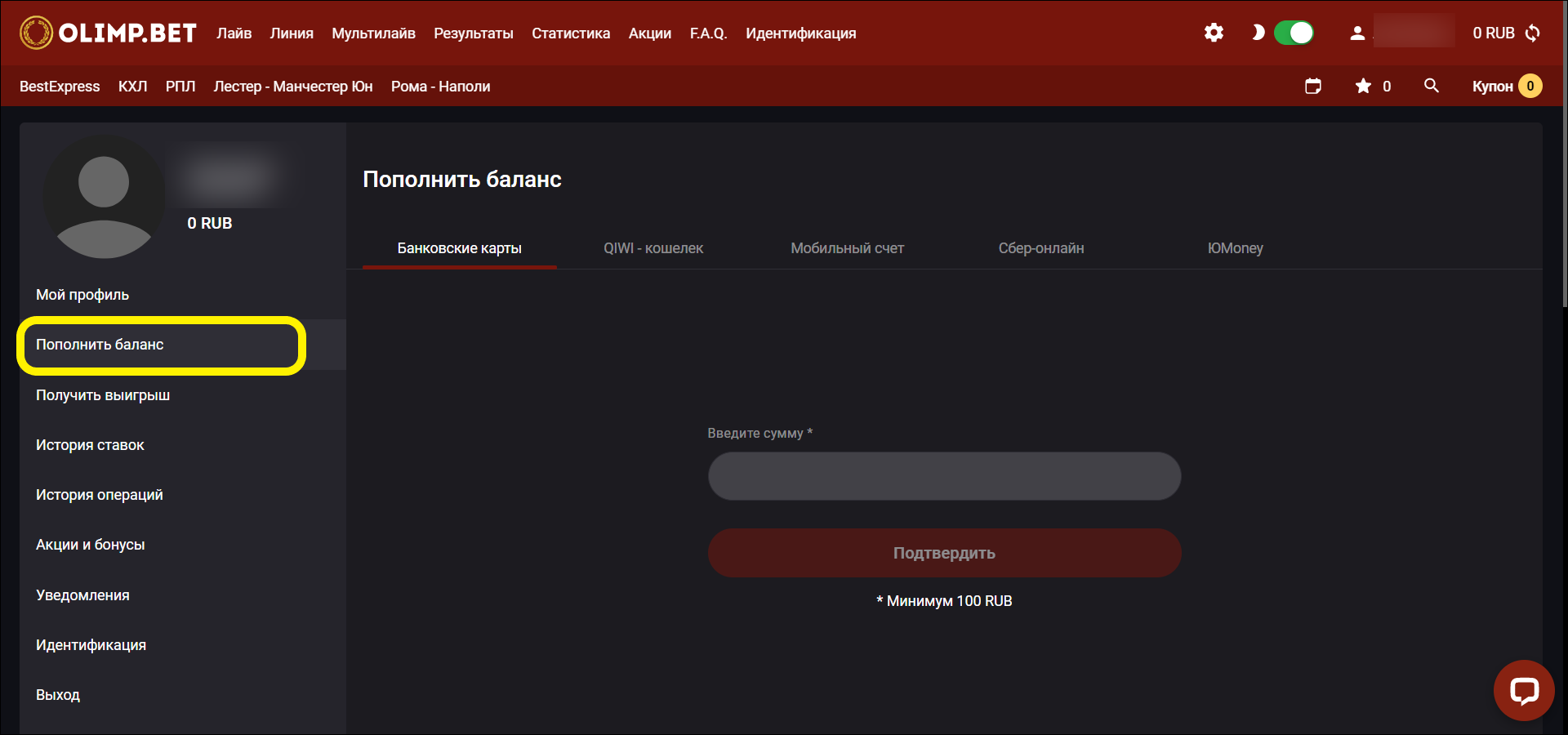Open Мой профиль in sidebar
This screenshot has height=735, width=1568.
point(183,295)
